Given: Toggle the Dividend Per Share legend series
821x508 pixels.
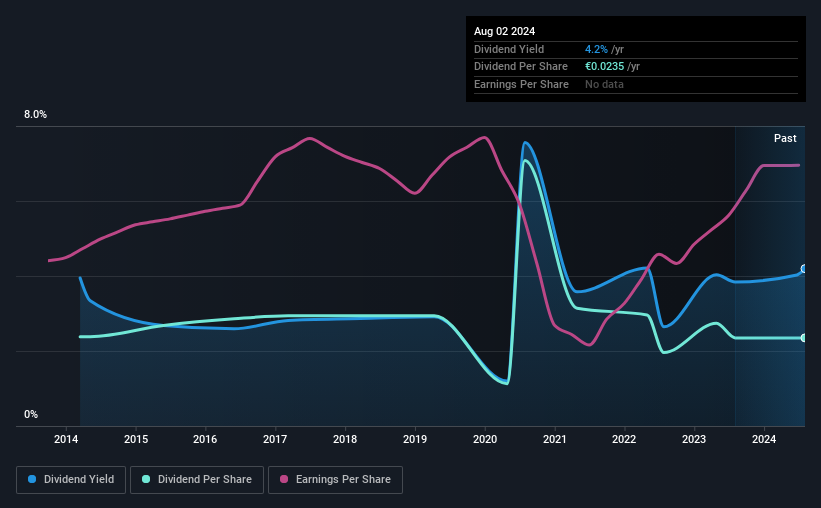Looking at the screenshot, I should tap(197, 480).
